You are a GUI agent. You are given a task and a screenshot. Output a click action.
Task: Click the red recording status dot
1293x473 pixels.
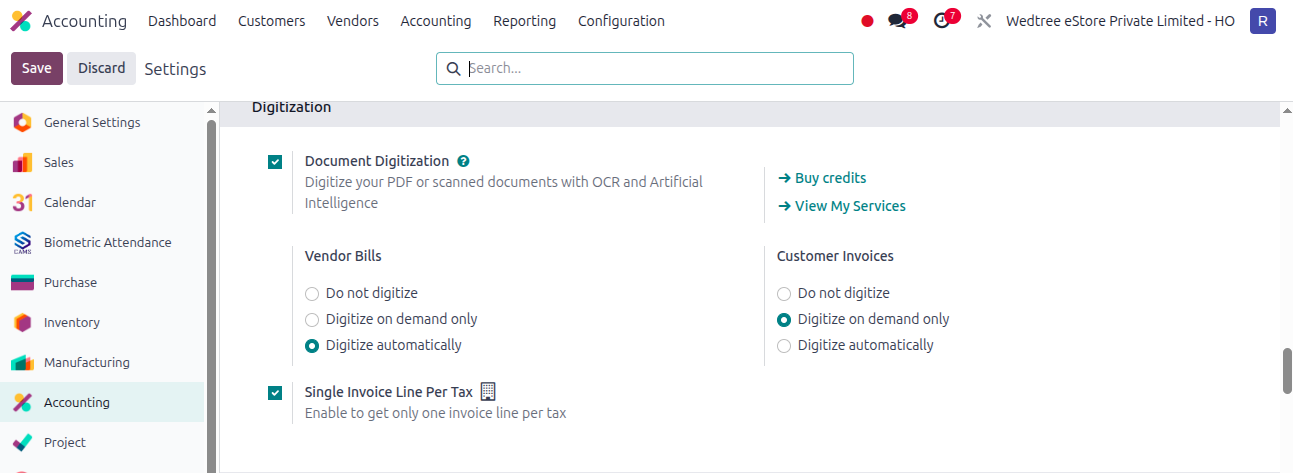(867, 21)
